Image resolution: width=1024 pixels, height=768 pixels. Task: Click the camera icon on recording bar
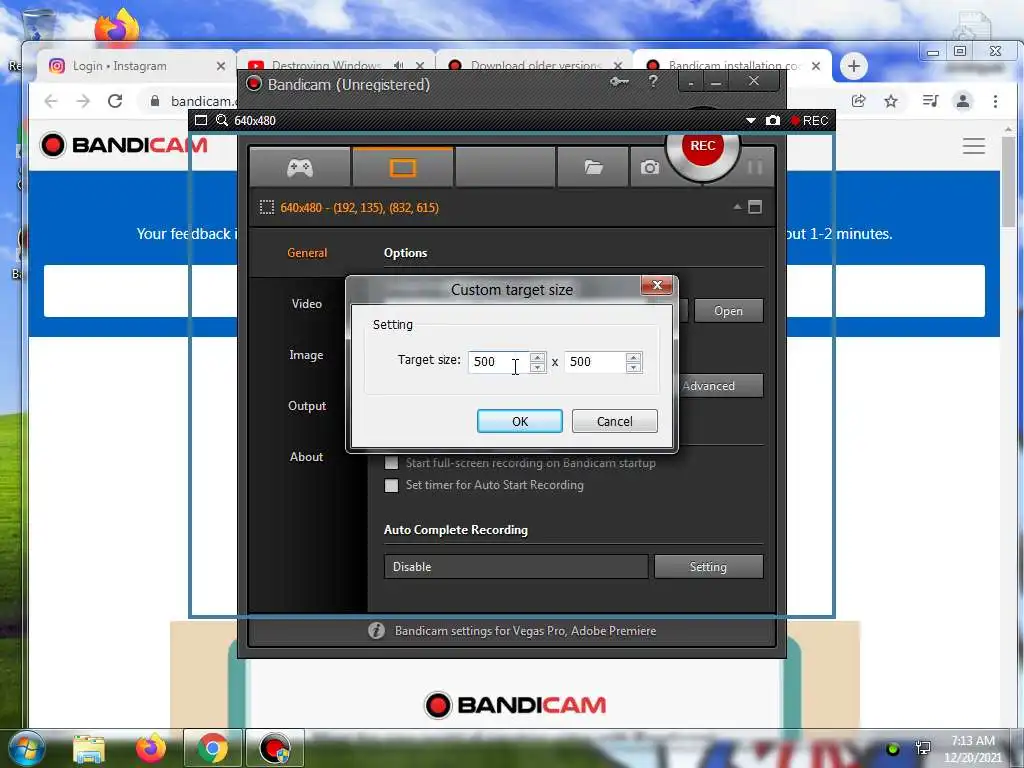pyautogui.click(x=773, y=121)
